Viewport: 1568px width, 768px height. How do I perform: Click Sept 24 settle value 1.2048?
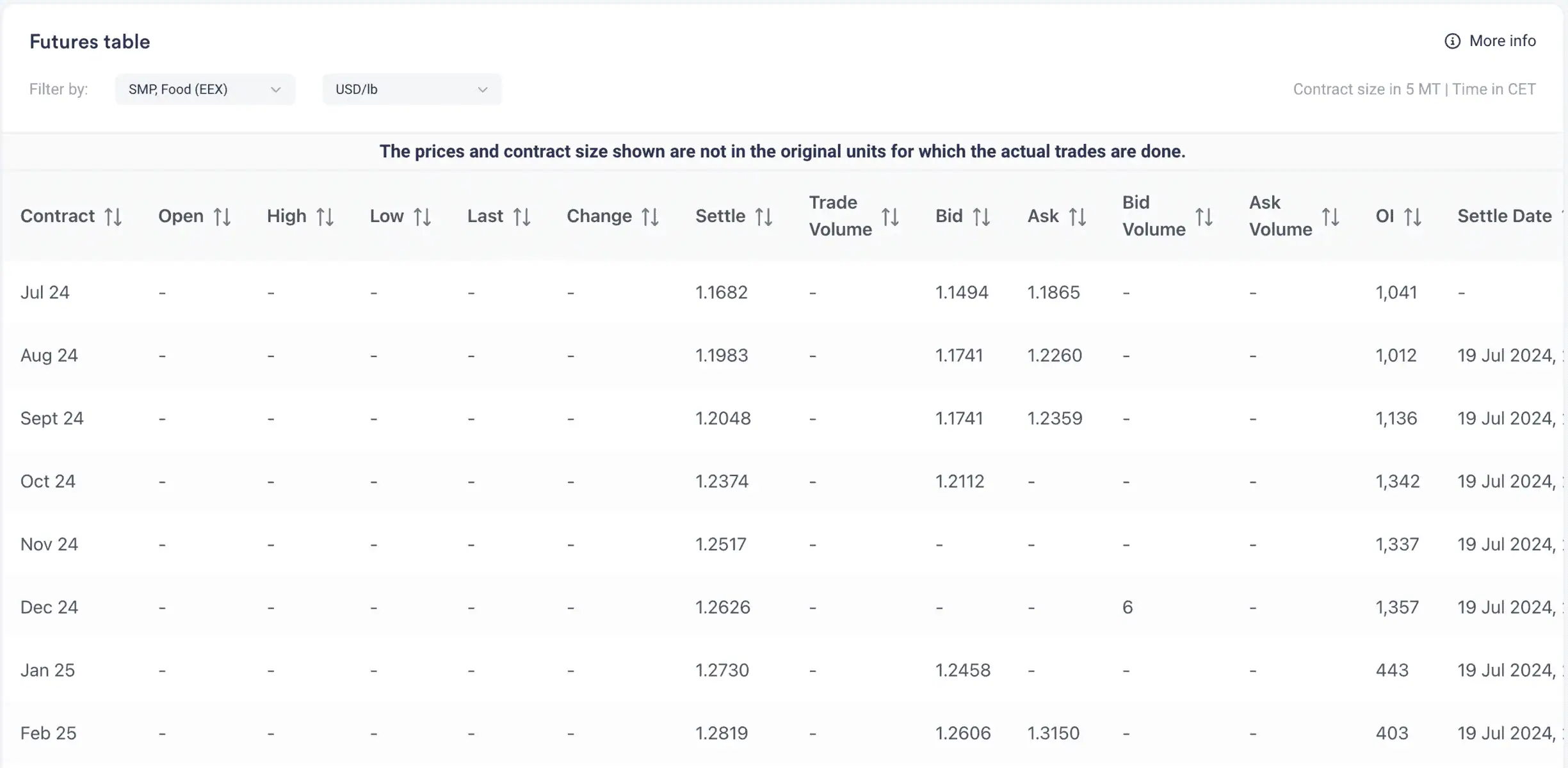point(723,419)
